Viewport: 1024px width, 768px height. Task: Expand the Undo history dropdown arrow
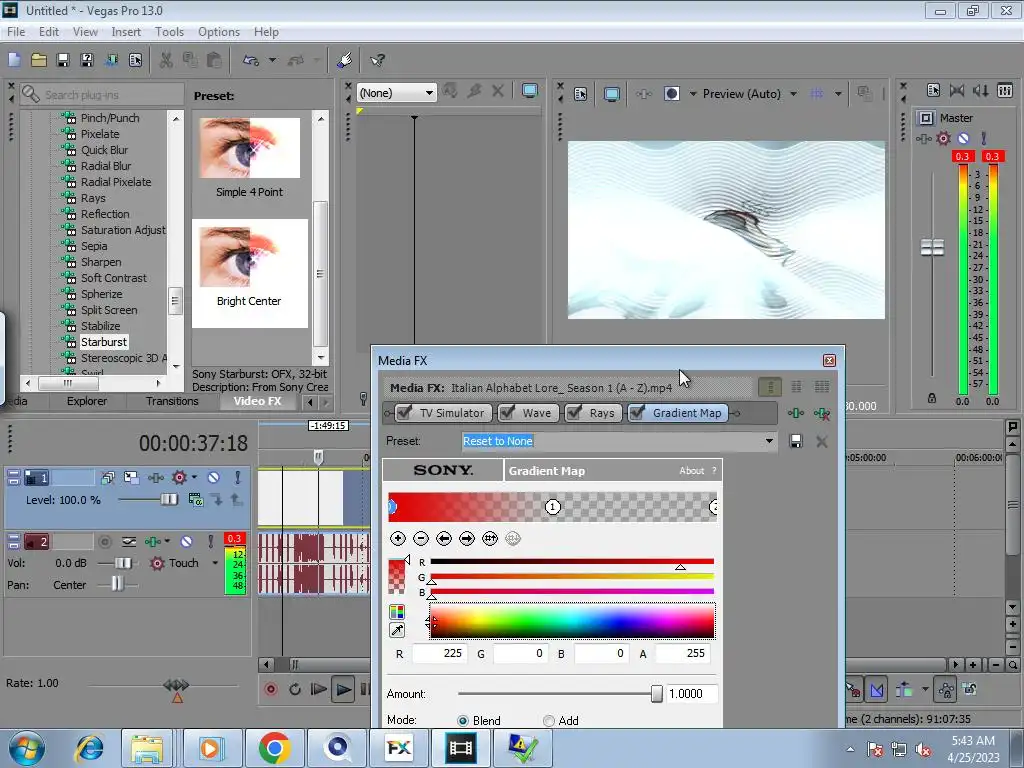click(x=272, y=60)
